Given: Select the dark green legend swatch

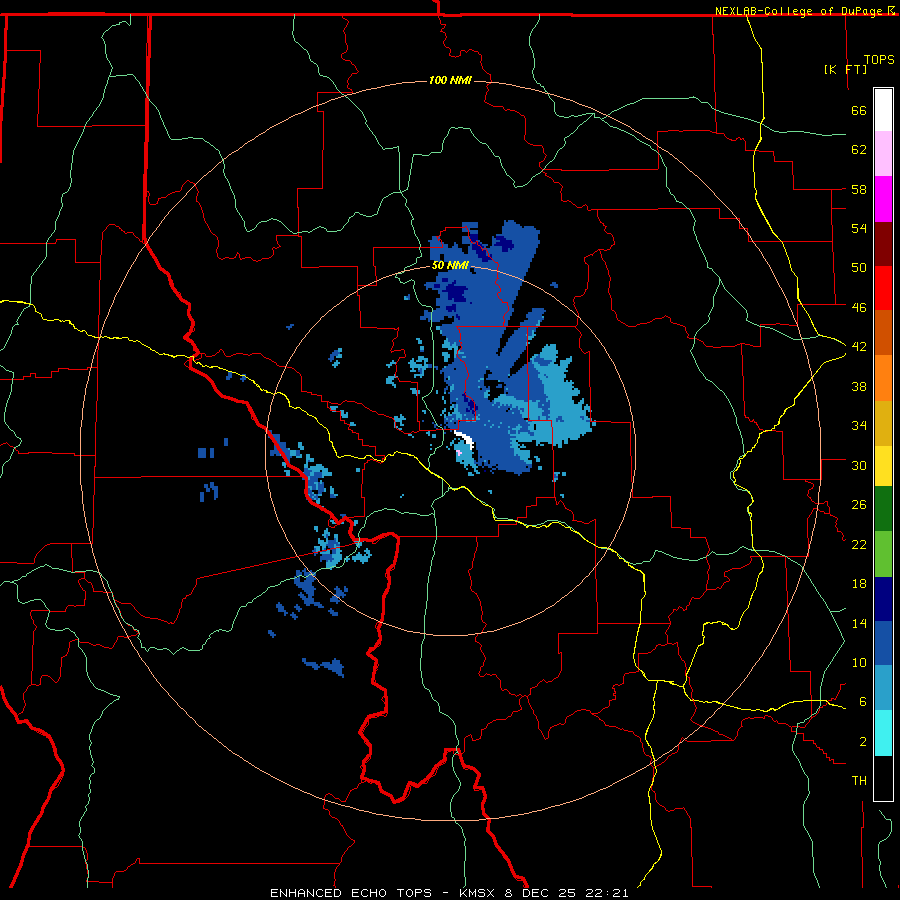Looking at the screenshot, I should (883, 509).
